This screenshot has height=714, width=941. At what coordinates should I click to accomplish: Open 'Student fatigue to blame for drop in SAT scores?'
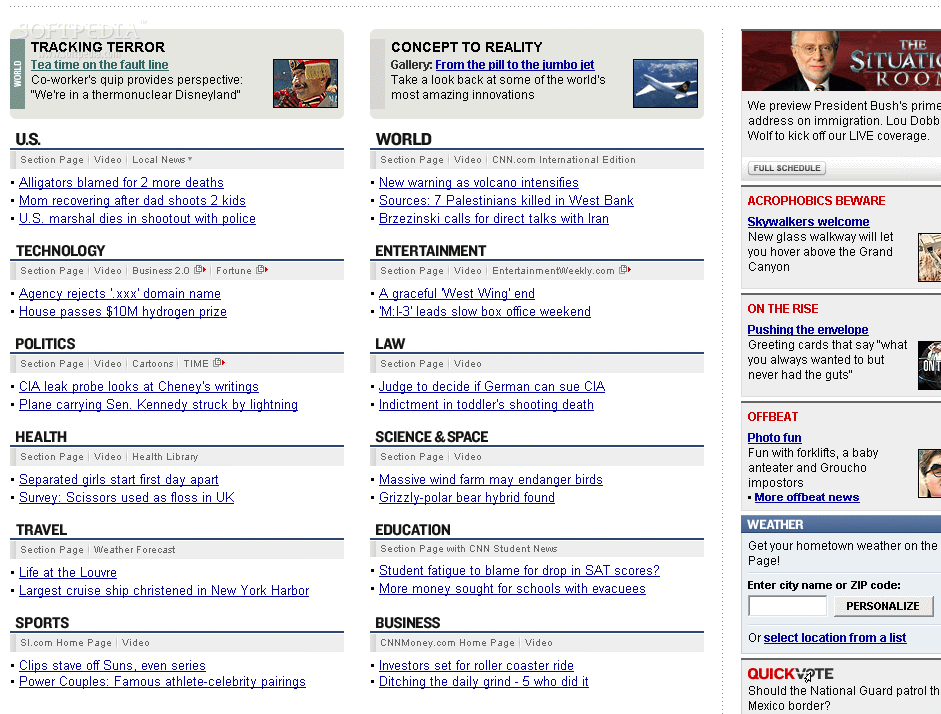[519, 571]
